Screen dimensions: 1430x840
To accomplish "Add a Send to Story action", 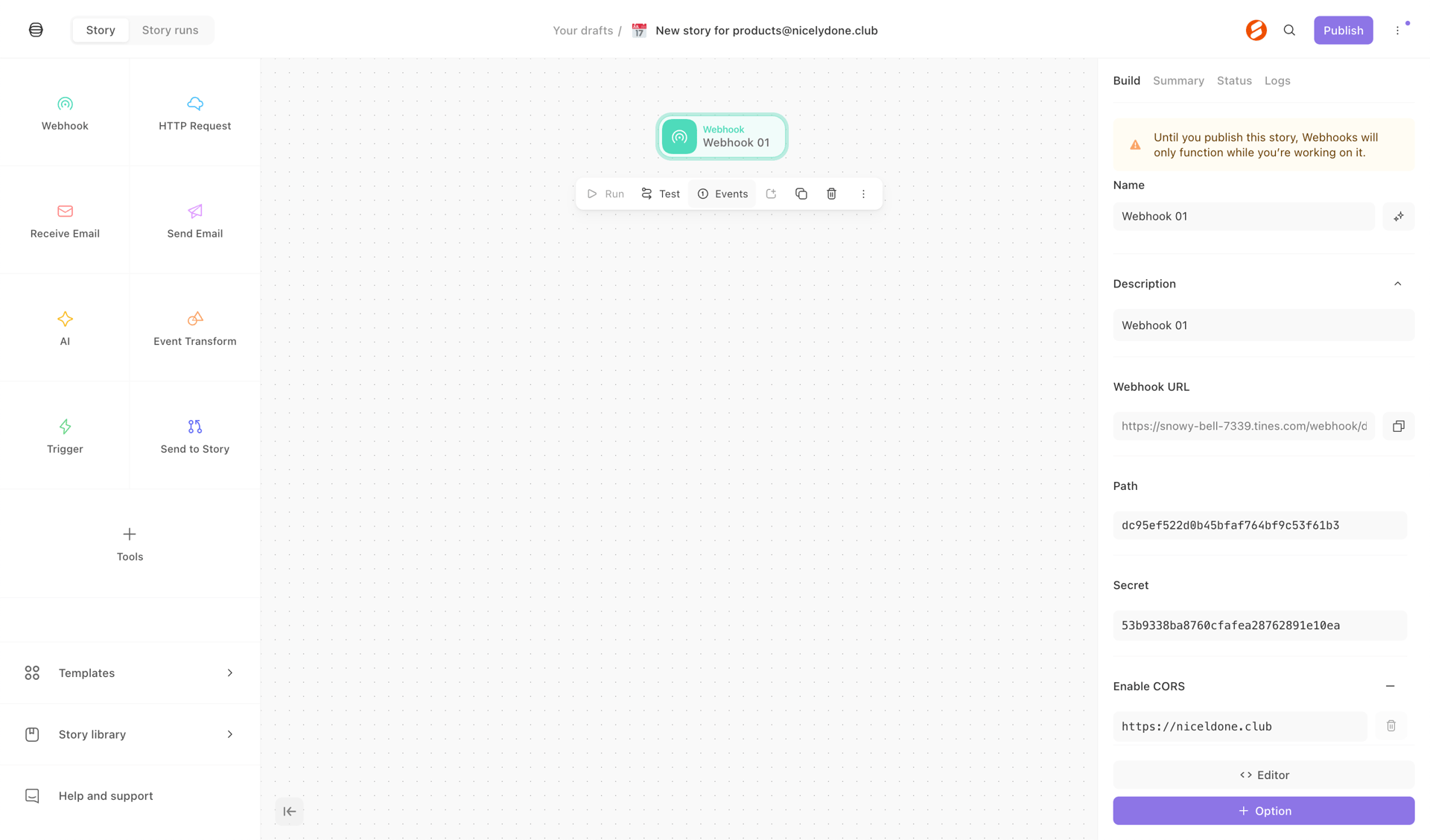I will [194, 436].
